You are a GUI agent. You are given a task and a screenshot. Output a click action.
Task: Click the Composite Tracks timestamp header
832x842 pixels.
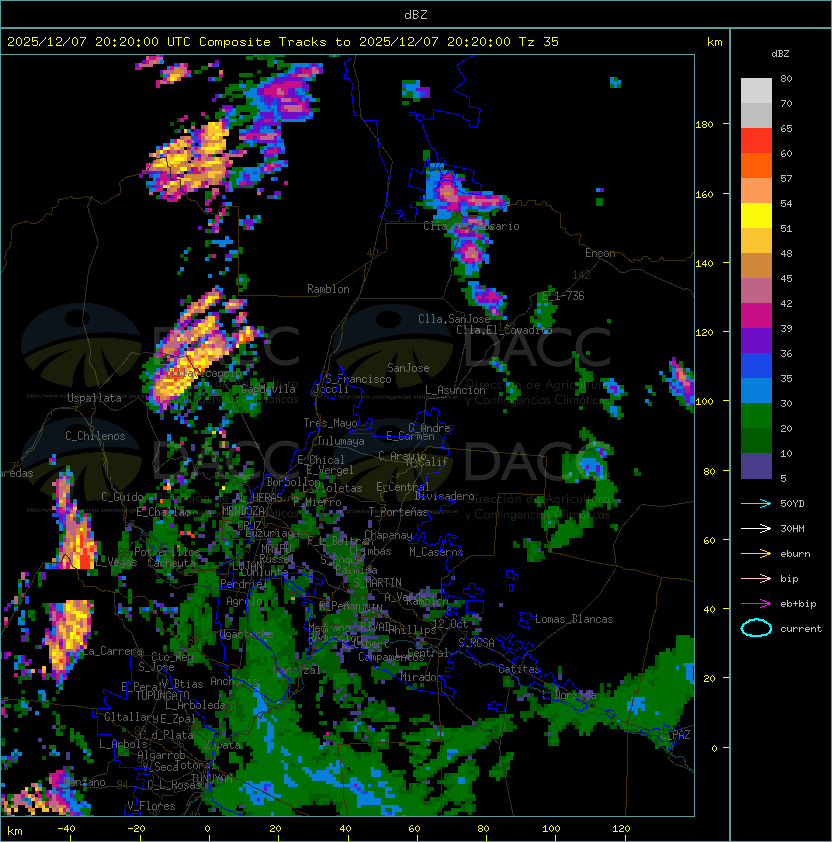pyautogui.click(x=283, y=42)
